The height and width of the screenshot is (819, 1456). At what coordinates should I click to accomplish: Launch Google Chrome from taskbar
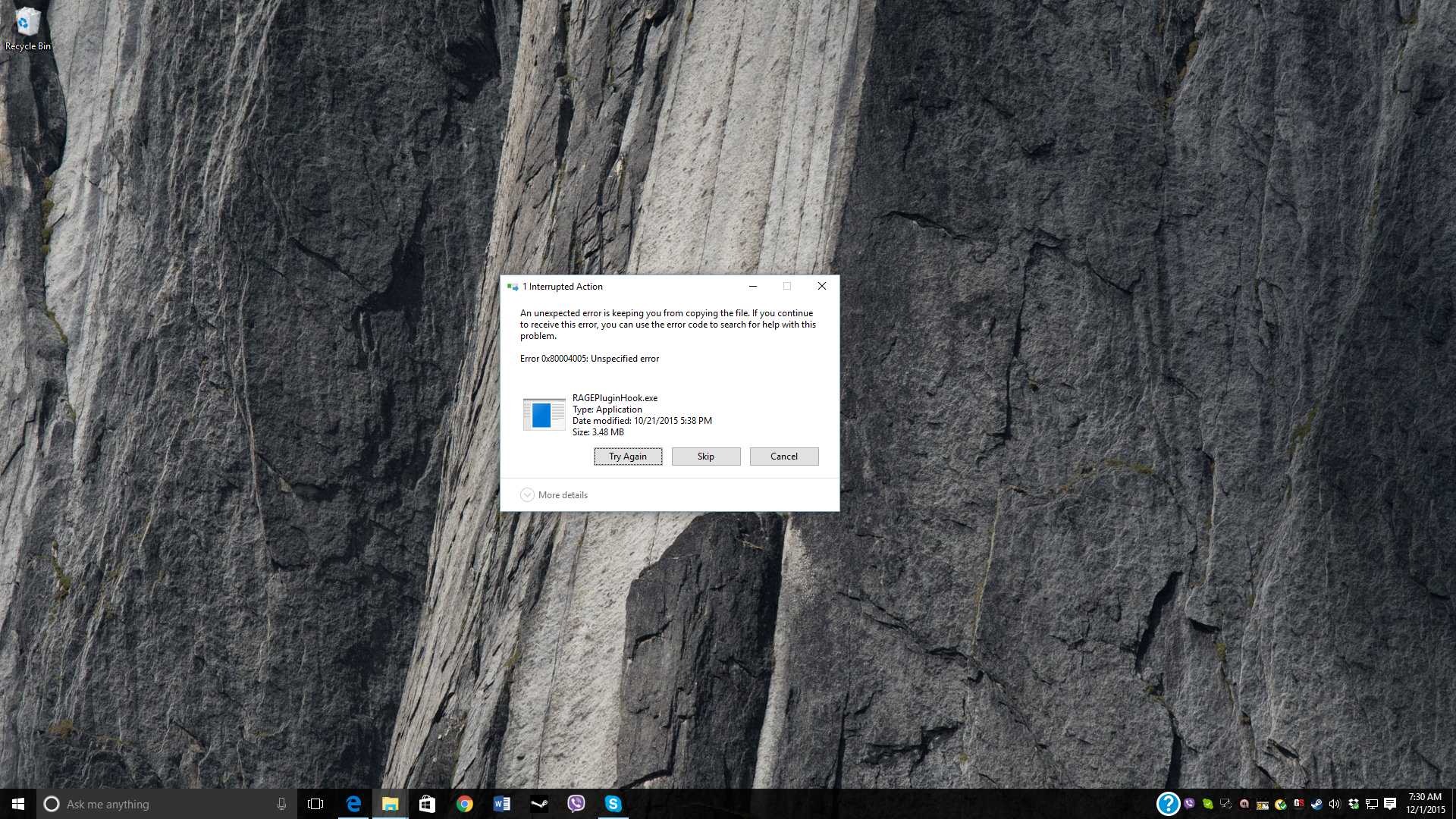tap(465, 804)
